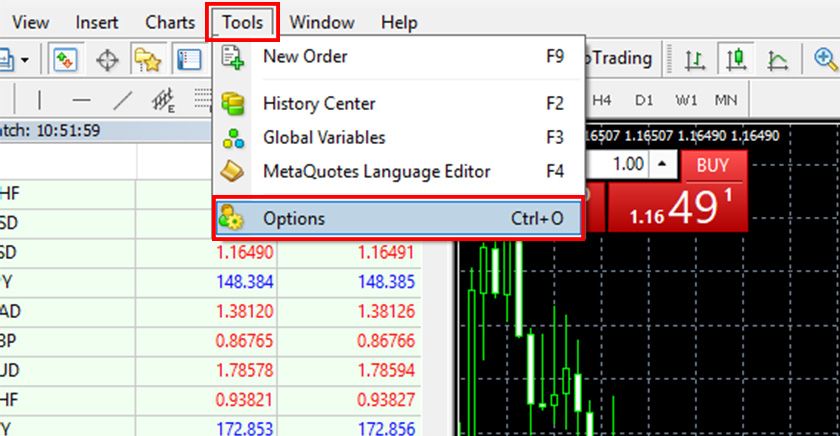Screen dimensions: 840x436
Task: Switch chart to candlesticks view
Action: (x=737, y=60)
